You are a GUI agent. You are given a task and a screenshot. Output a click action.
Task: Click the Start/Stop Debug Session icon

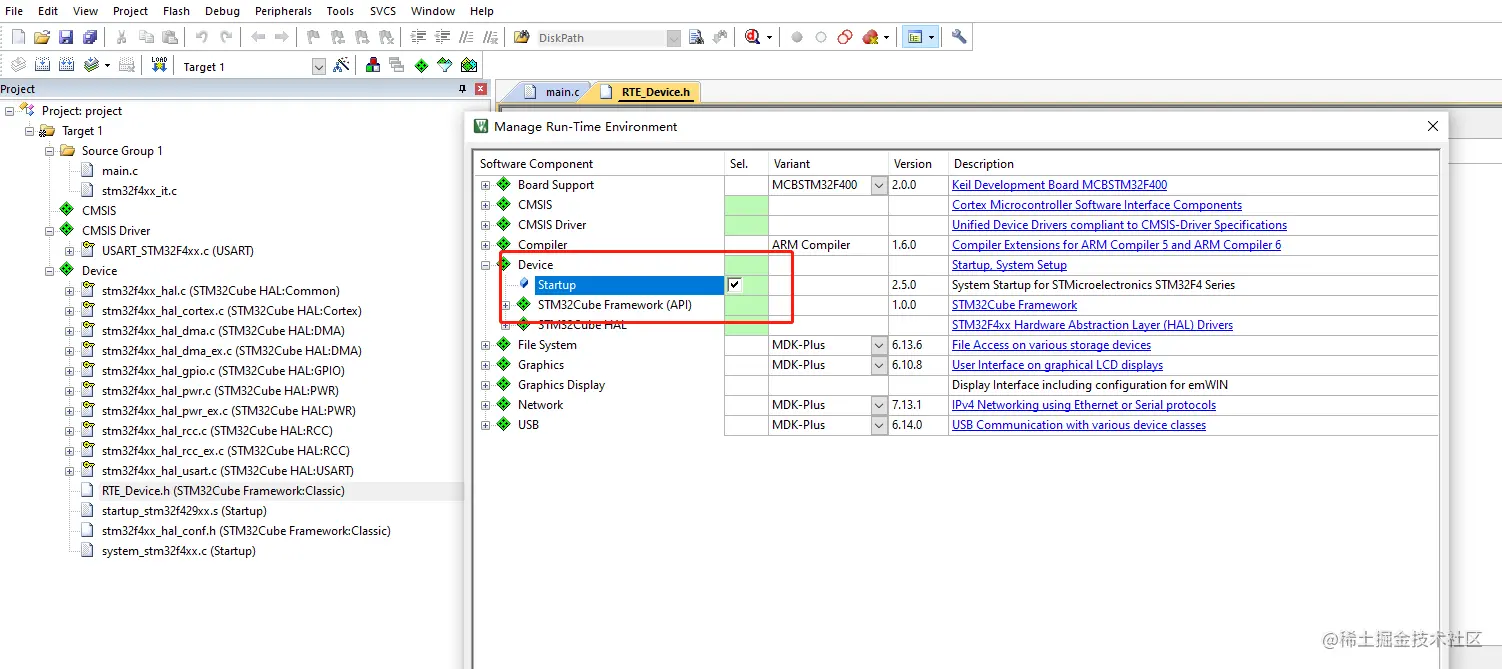752,37
